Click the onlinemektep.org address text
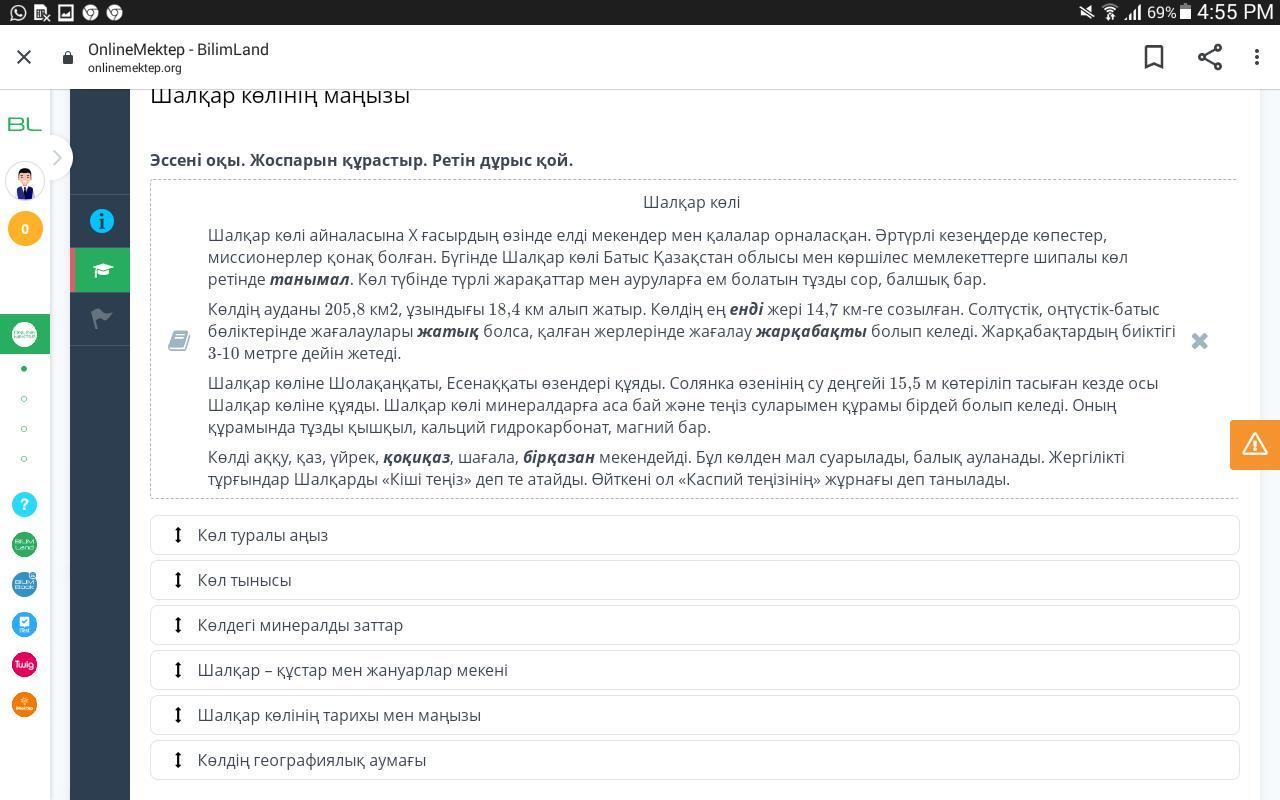1280x800 pixels. pos(135,68)
